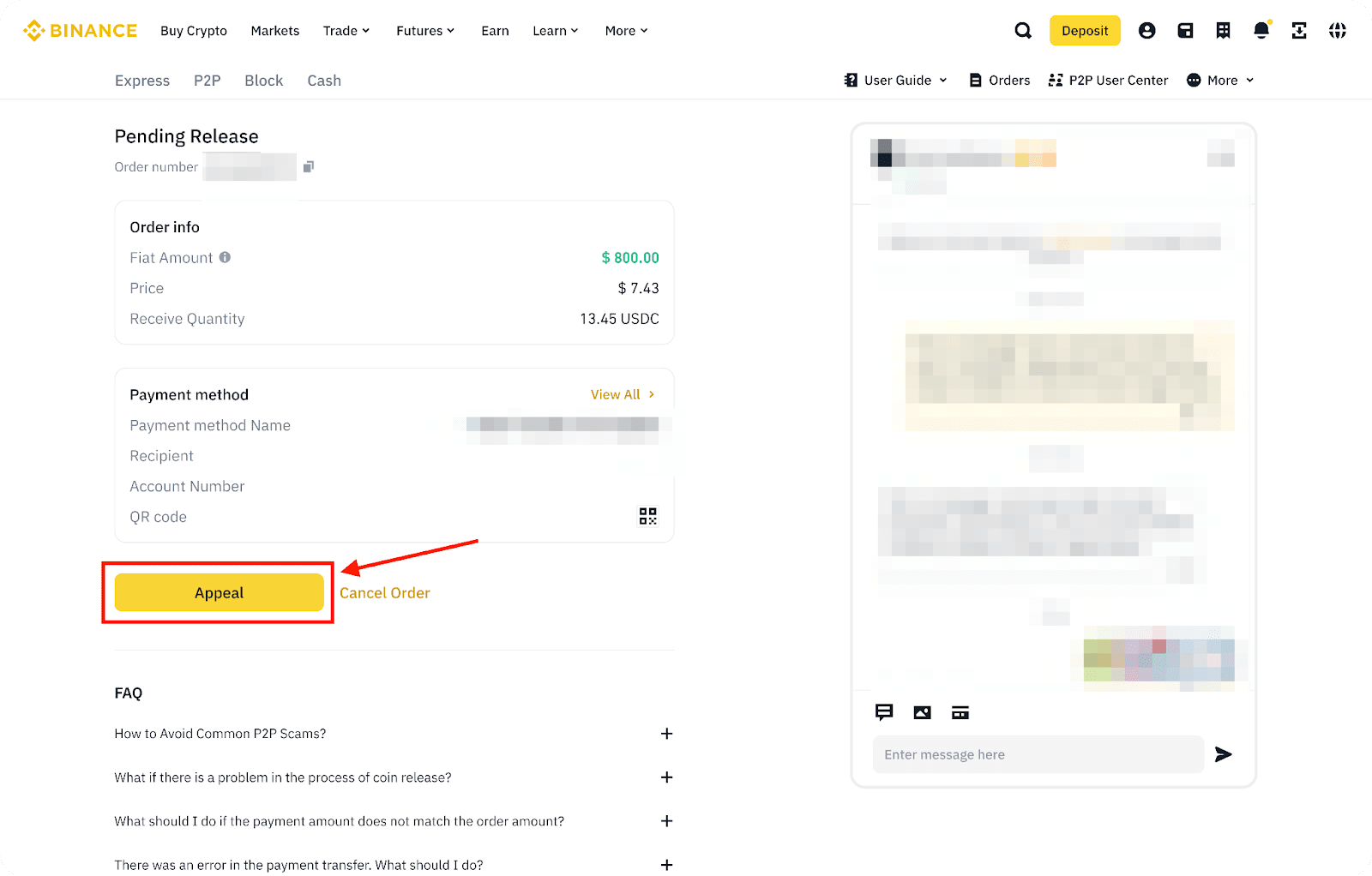
Task: Expand the payment transfer error FAQ
Action: [666, 865]
